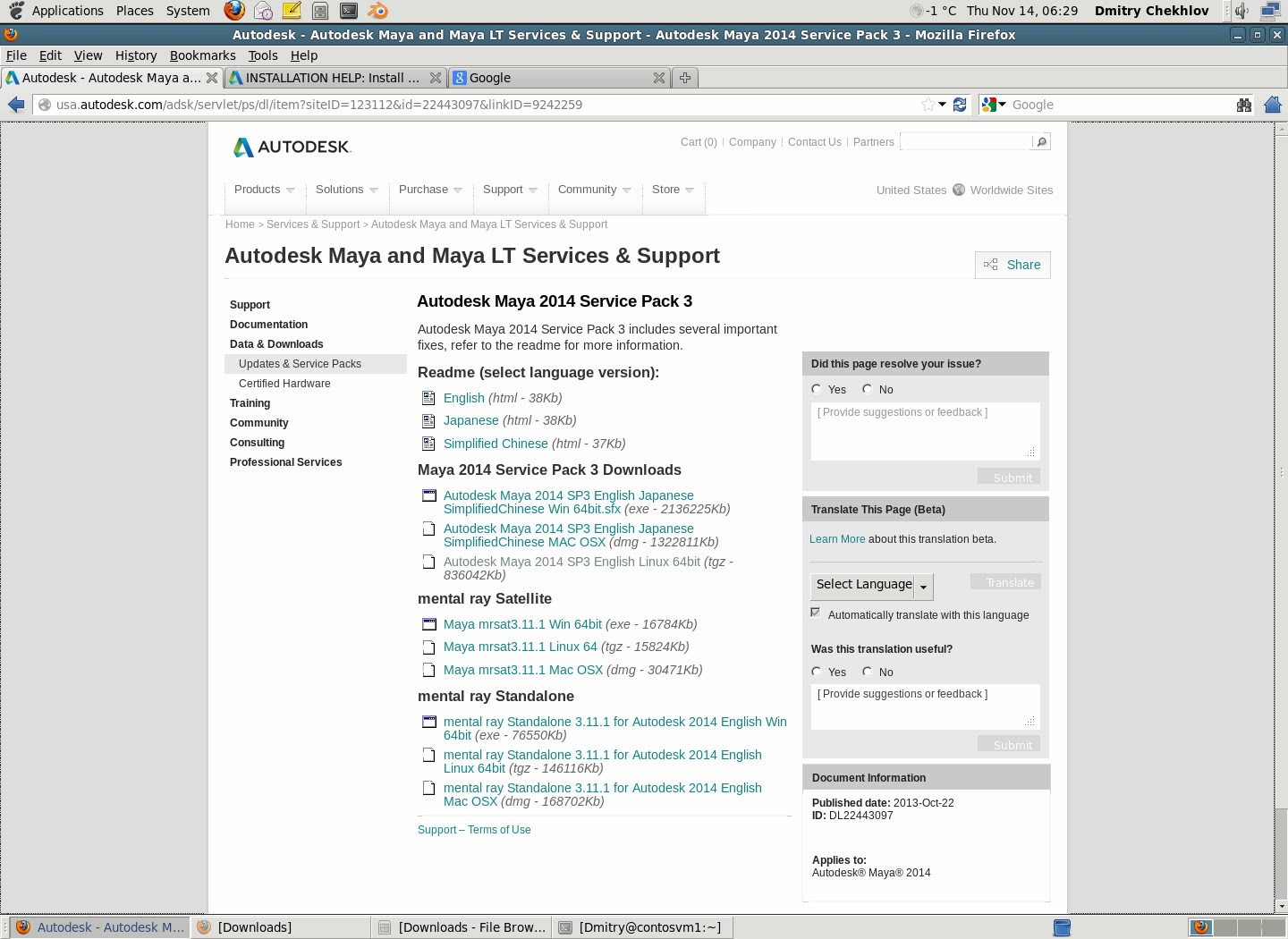Switch to the Downloads File Browser taskbar window

pyautogui.click(x=462, y=927)
